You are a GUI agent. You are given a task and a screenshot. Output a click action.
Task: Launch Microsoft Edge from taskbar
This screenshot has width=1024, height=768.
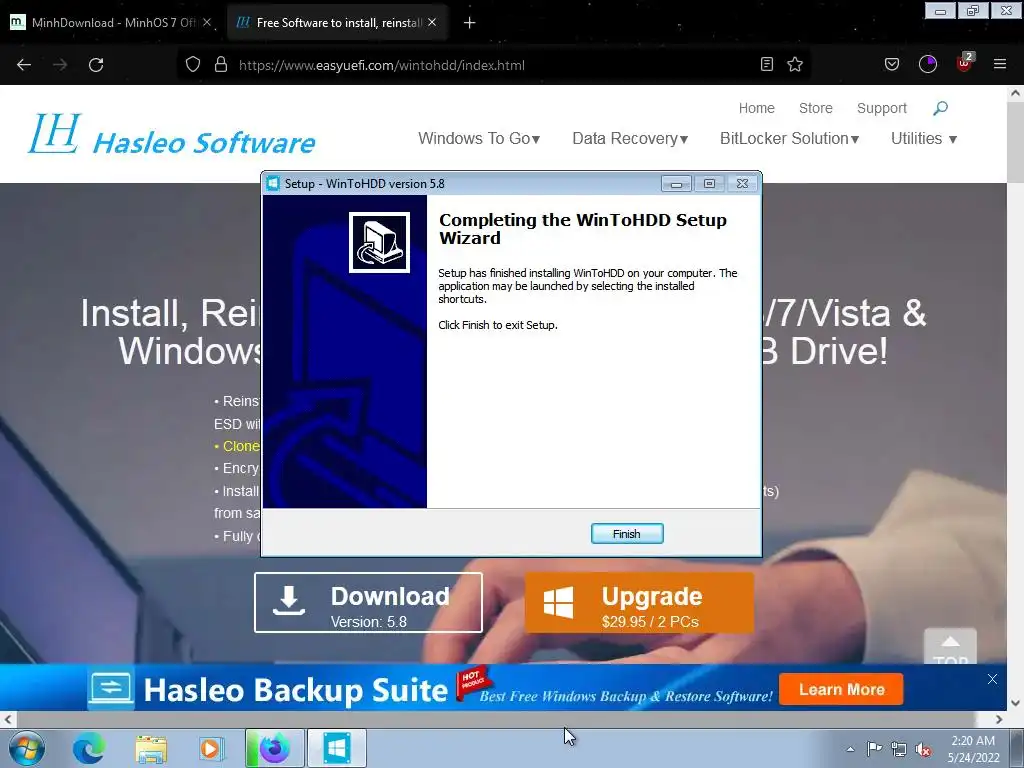tap(89, 748)
